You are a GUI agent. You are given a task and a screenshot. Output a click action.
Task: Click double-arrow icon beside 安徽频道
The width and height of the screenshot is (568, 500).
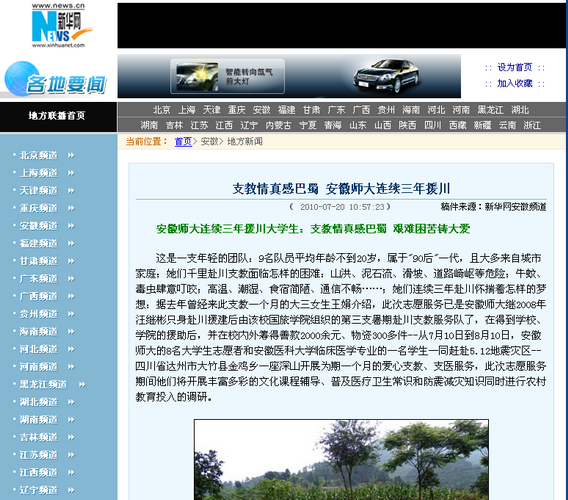click(71, 226)
